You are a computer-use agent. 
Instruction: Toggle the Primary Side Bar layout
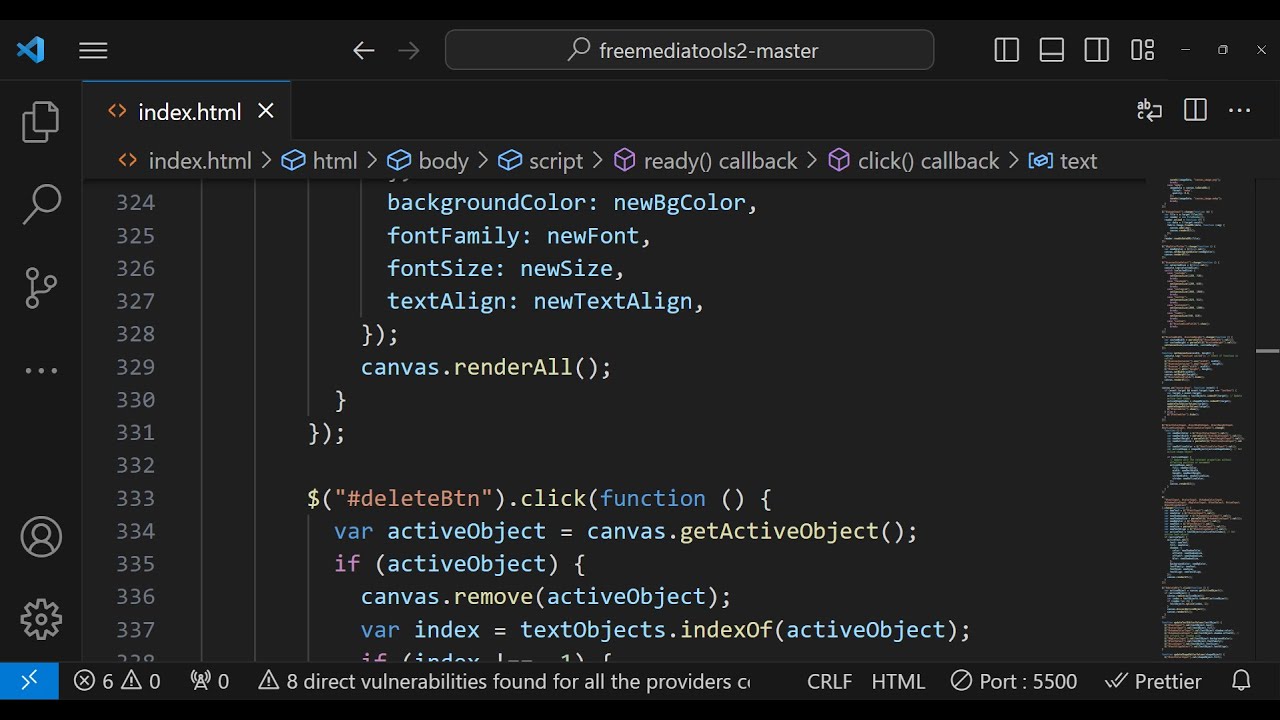1007,50
